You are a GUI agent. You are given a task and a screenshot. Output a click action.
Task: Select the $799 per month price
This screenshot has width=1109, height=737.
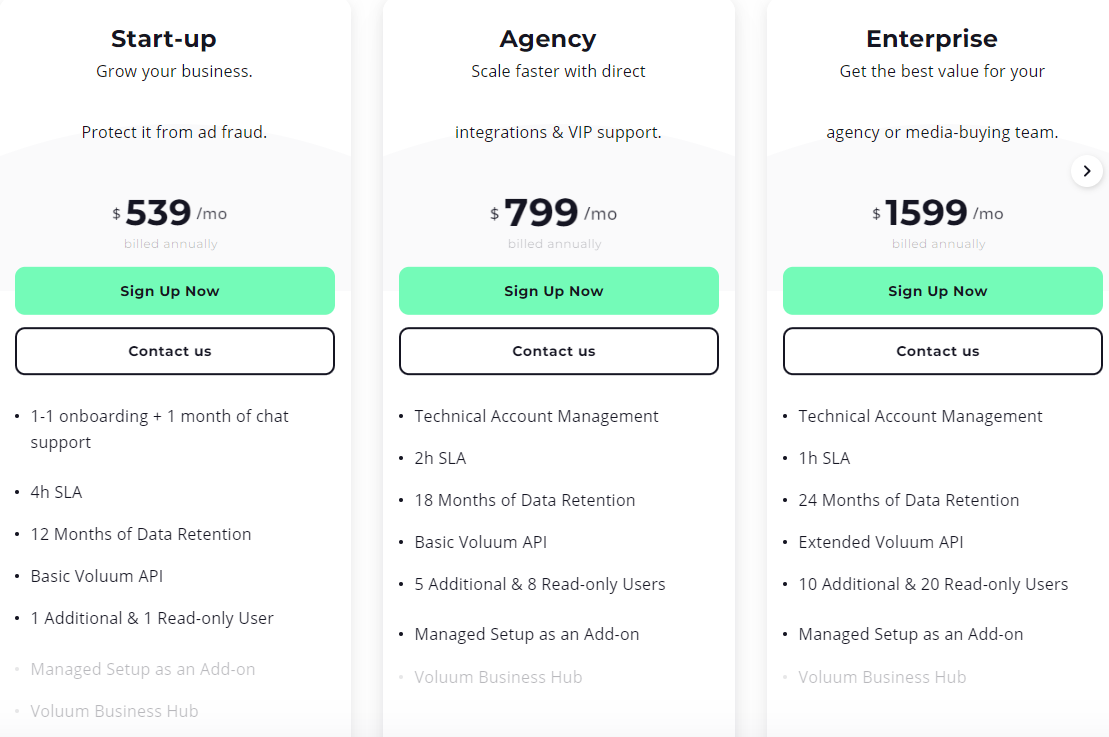click(x=541, y=213)
